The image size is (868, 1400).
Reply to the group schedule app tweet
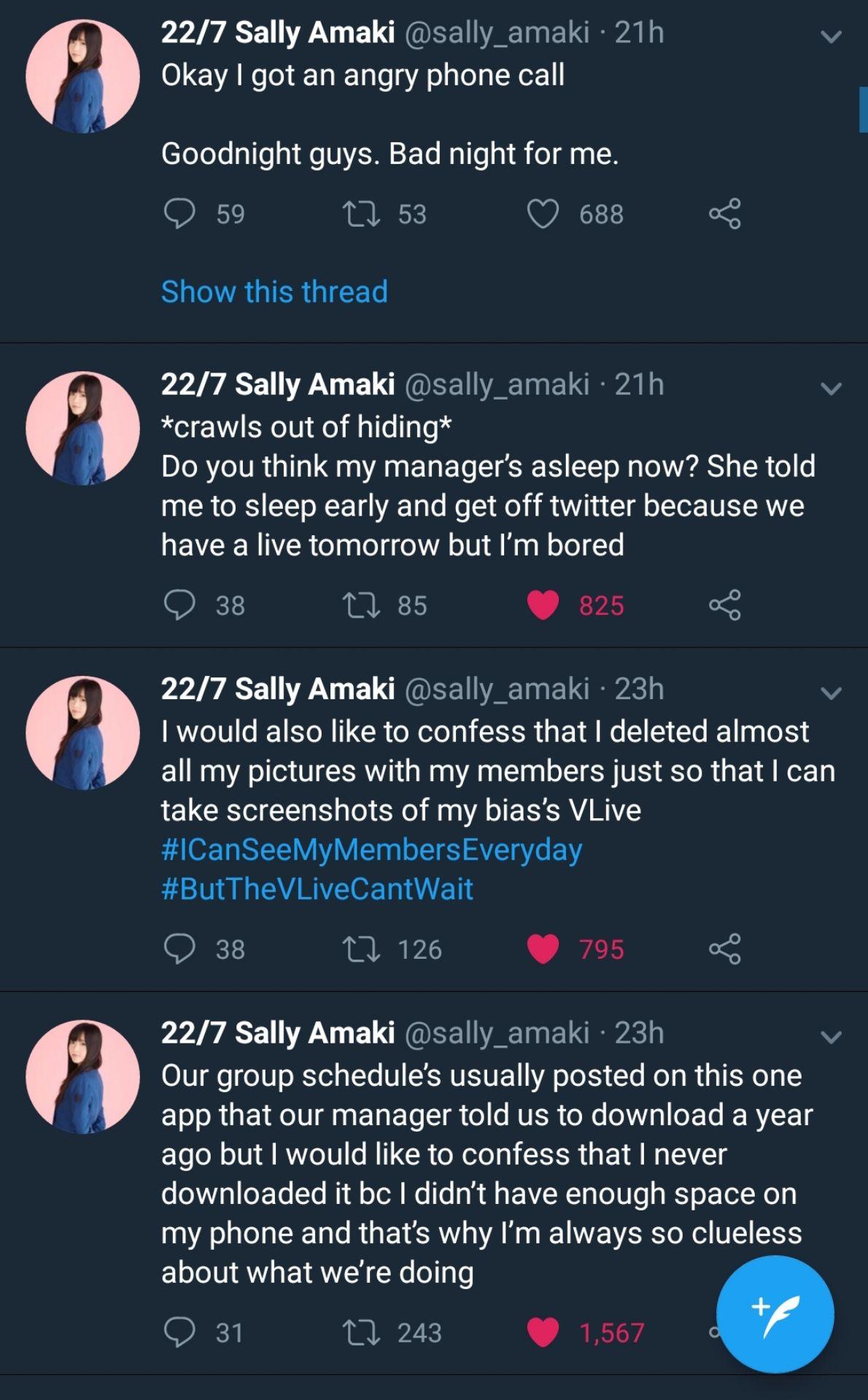tap(179, 1332)
